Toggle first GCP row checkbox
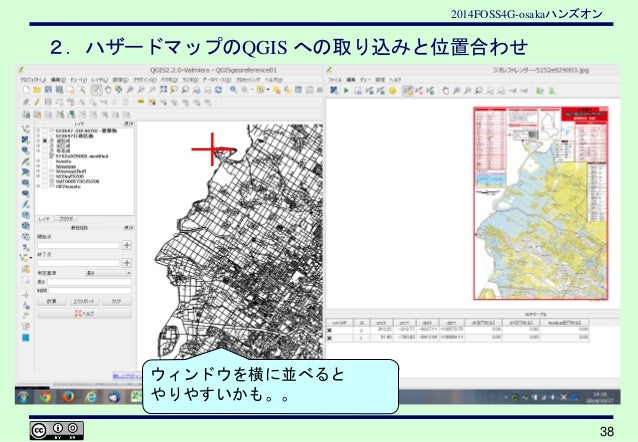638x442 pixels. coord(330,330)
